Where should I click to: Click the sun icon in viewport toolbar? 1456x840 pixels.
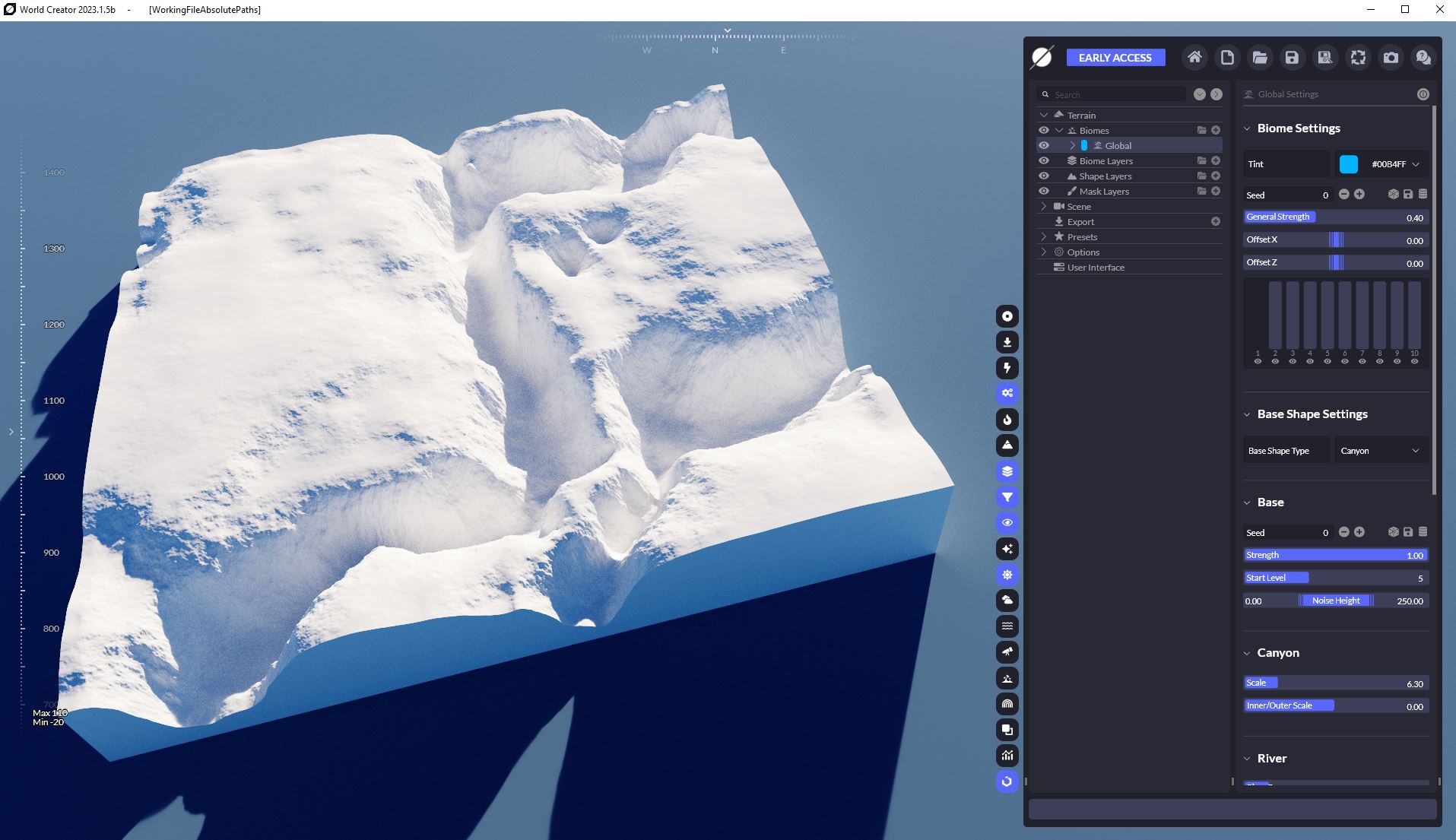click(1007, 575)
